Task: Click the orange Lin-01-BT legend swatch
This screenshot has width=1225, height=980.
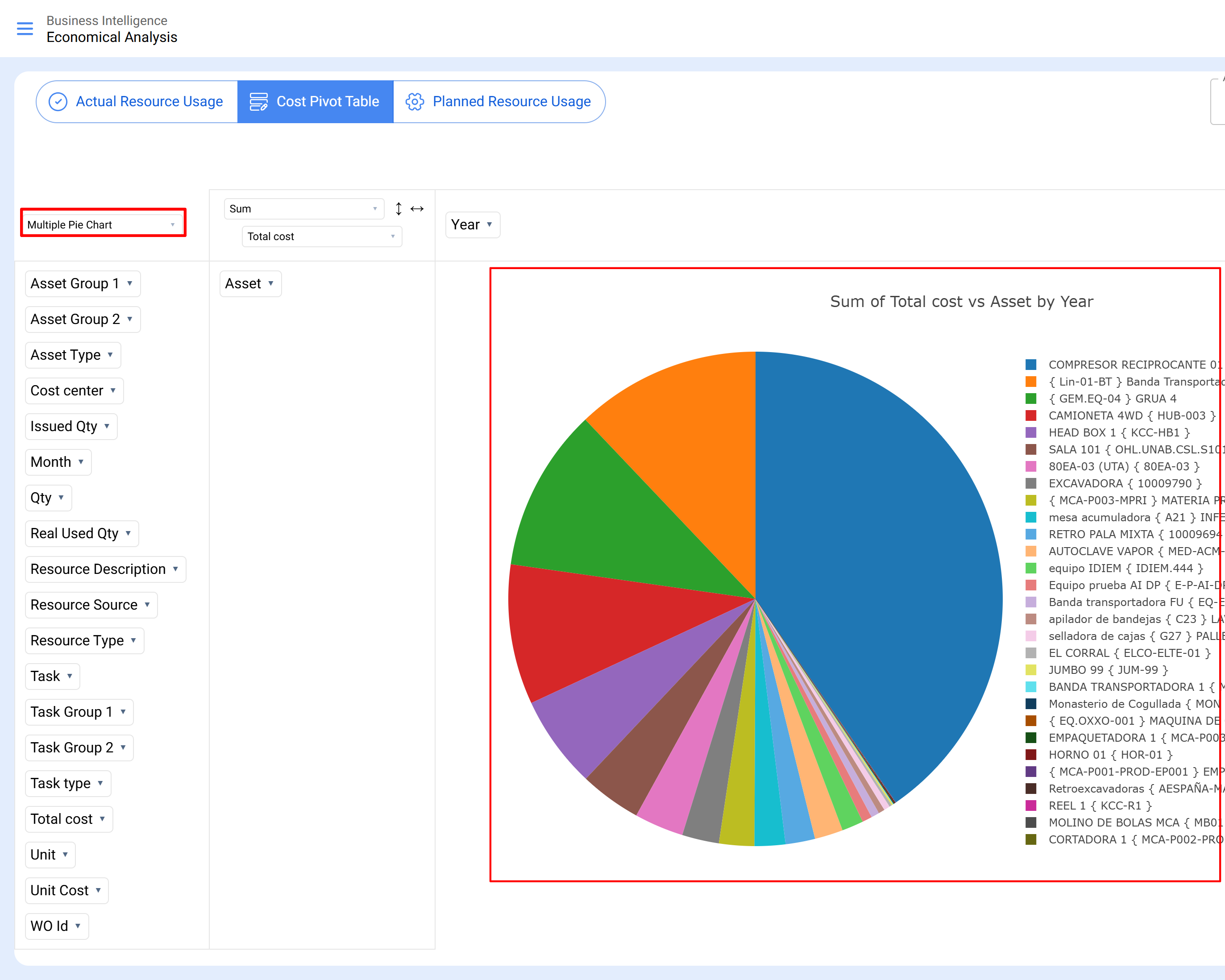Action: [1031, 382]
